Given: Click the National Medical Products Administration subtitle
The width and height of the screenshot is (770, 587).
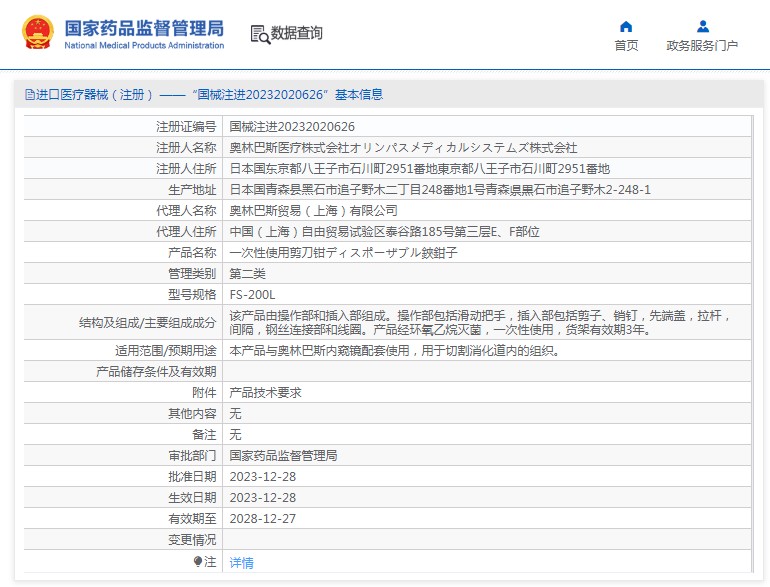Looking at the screenshot, I should click(144, 45).
